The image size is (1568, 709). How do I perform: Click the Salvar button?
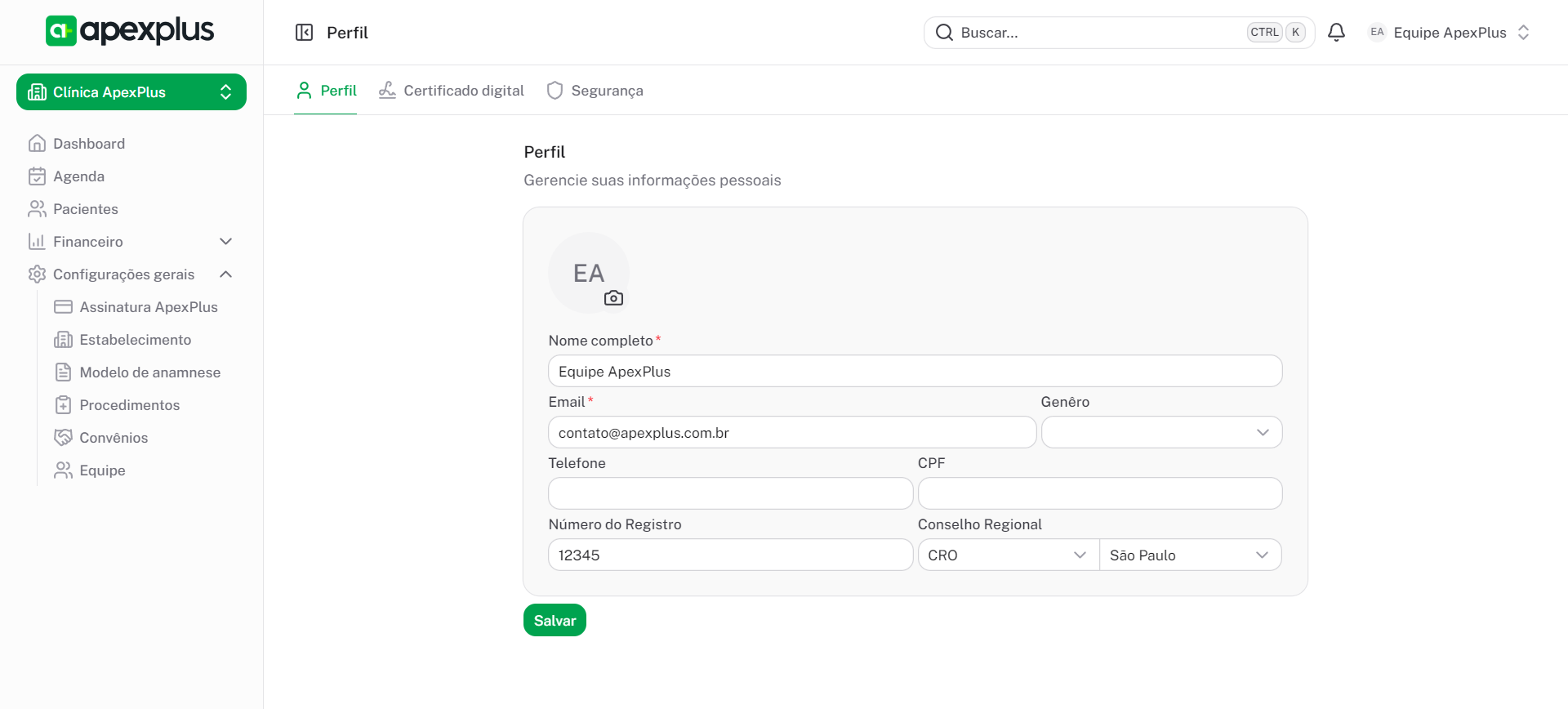(555, 621)
